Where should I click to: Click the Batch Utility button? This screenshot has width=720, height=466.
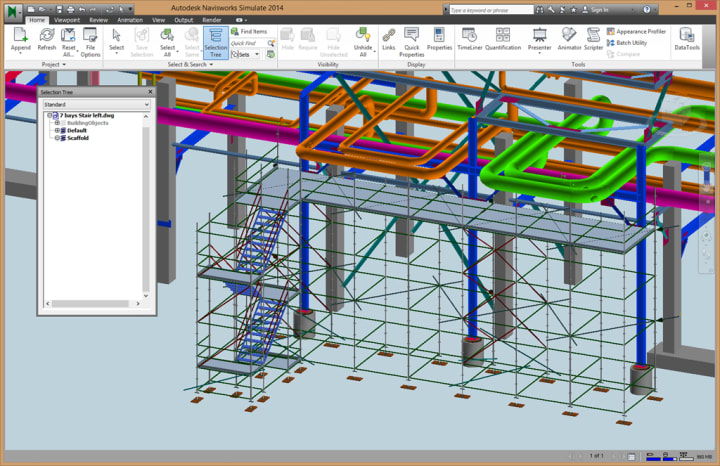pos(630,43)
